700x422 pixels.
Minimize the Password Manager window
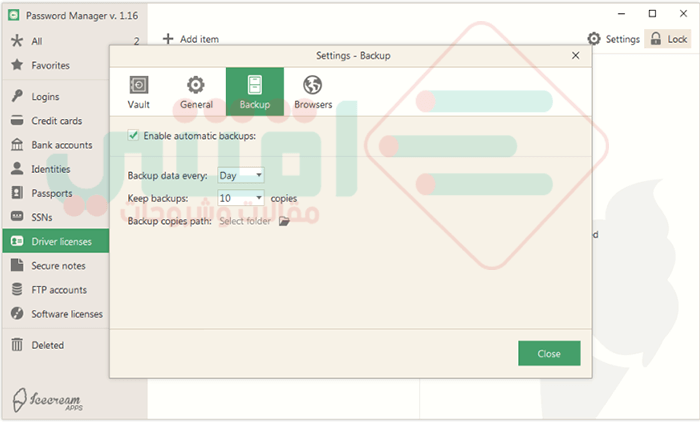point(621,14)
